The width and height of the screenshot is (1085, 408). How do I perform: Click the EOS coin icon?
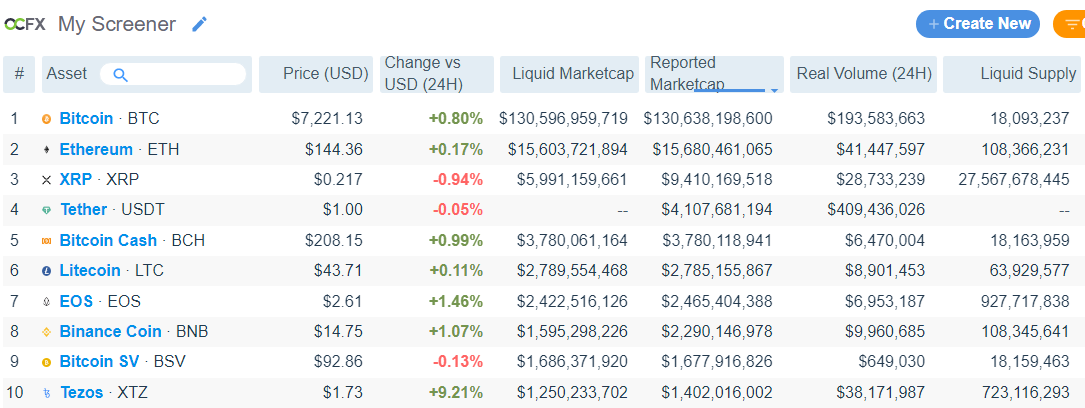point(47,302)
